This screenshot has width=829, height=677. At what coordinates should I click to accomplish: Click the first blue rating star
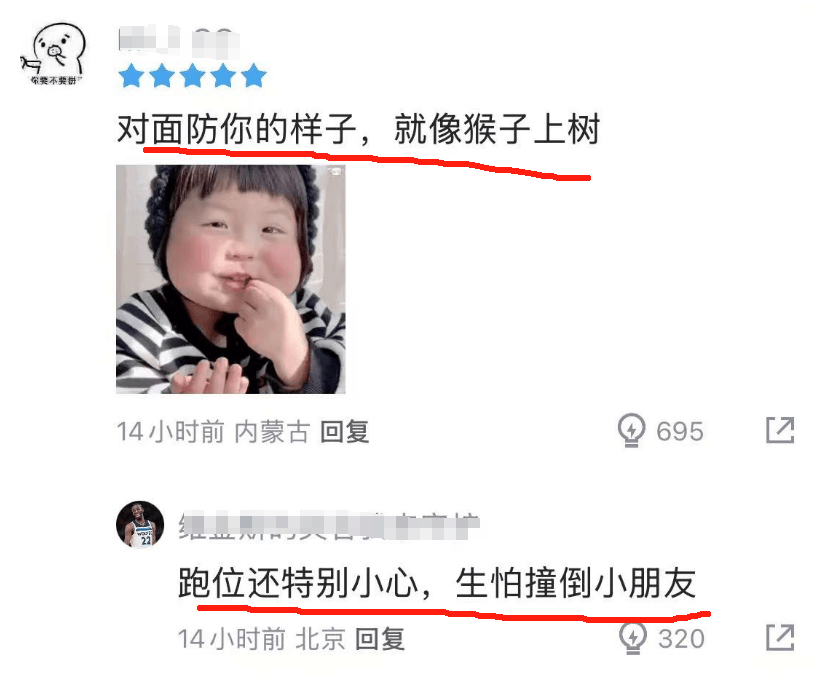click(131, 76)
